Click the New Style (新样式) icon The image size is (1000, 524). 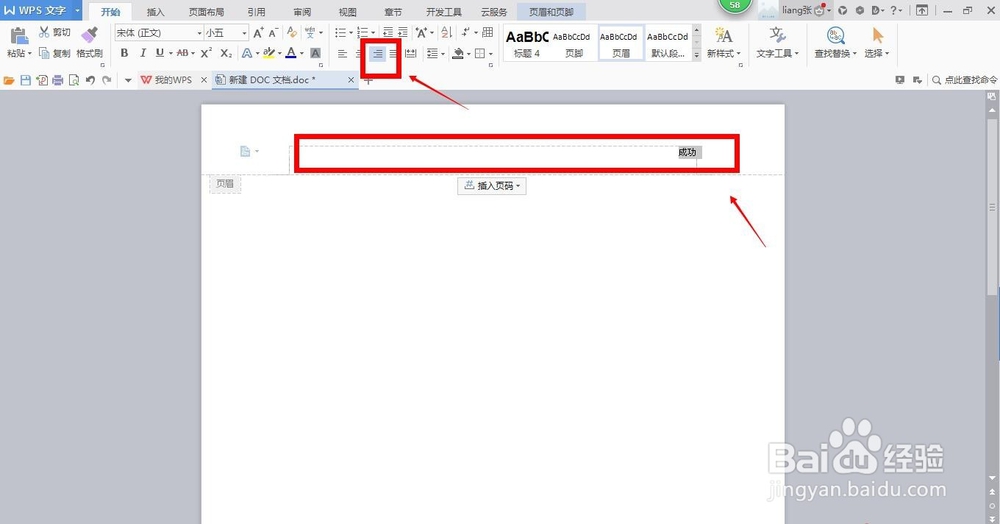[723, 35]
